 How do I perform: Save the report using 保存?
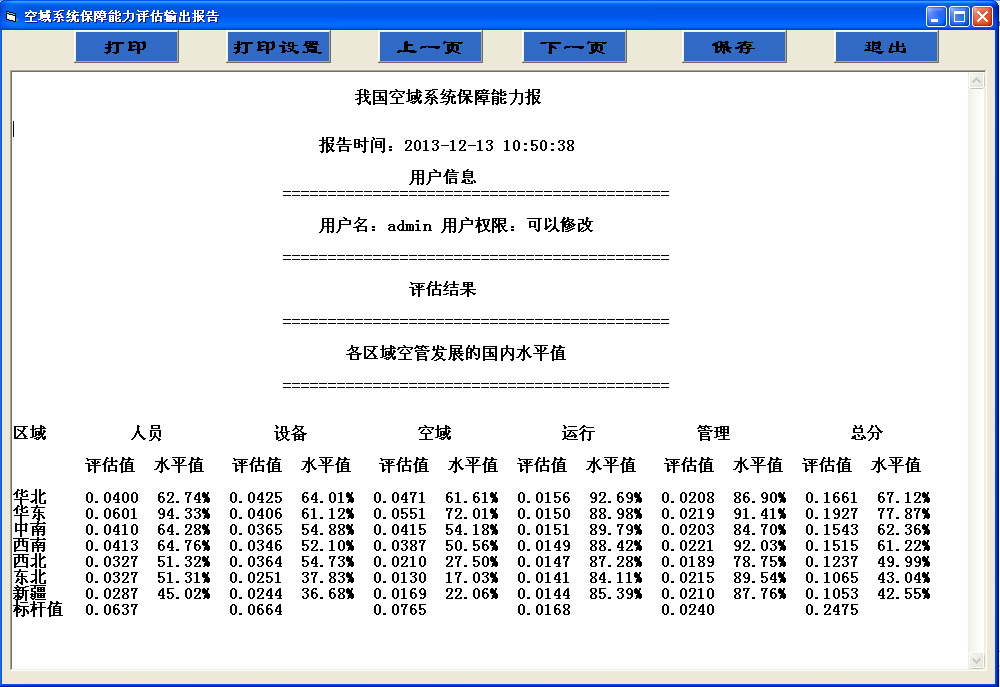coord(734,47)
